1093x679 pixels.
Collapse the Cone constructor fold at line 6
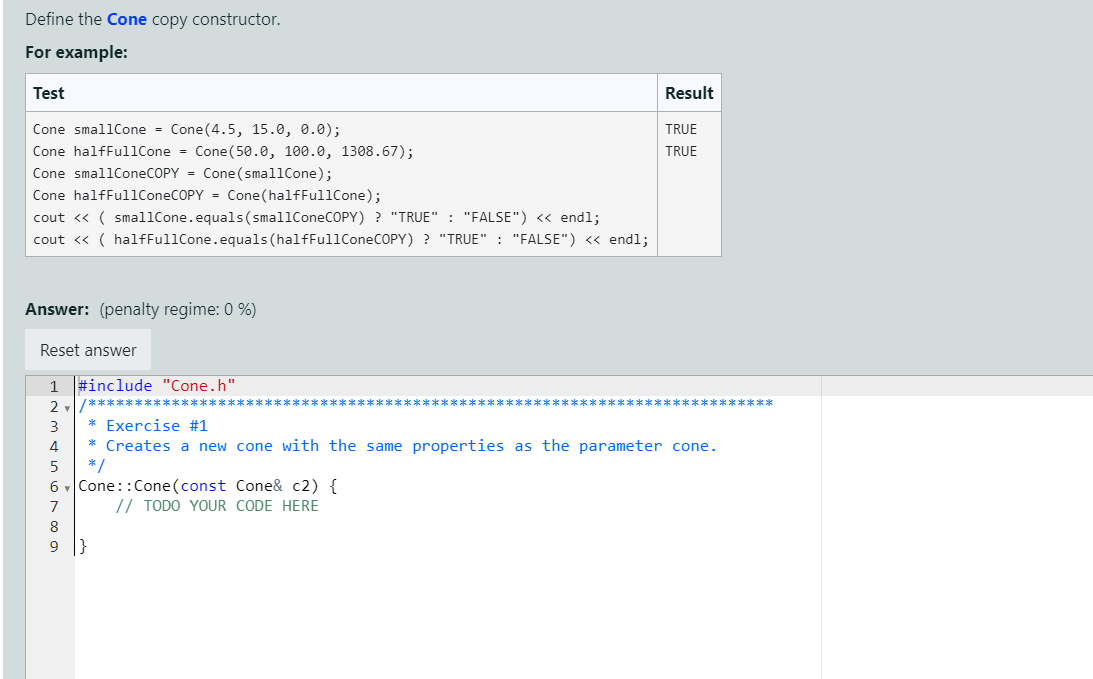(x=66, y=486)
